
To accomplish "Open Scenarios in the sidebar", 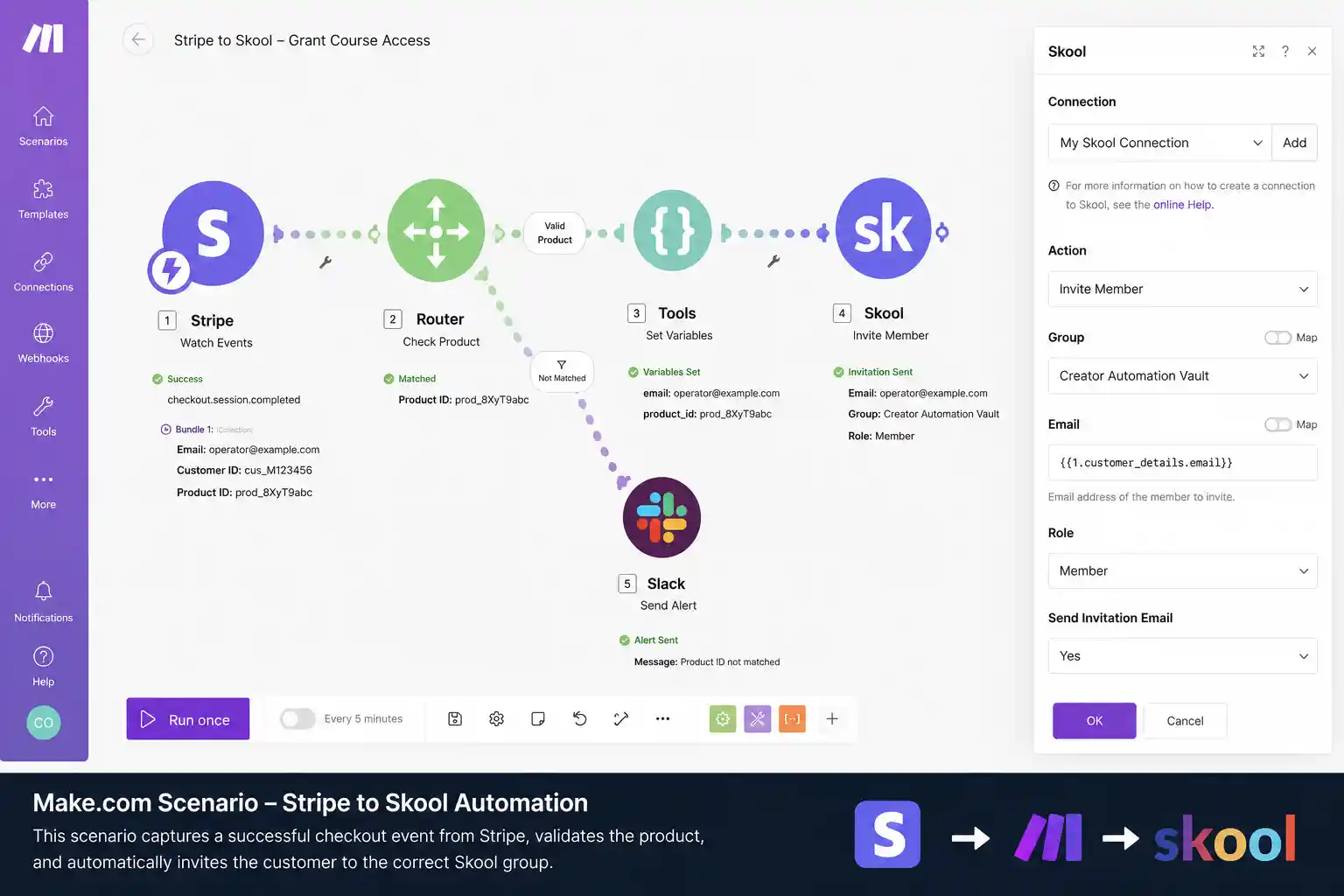I will click(x=43, y=126).
